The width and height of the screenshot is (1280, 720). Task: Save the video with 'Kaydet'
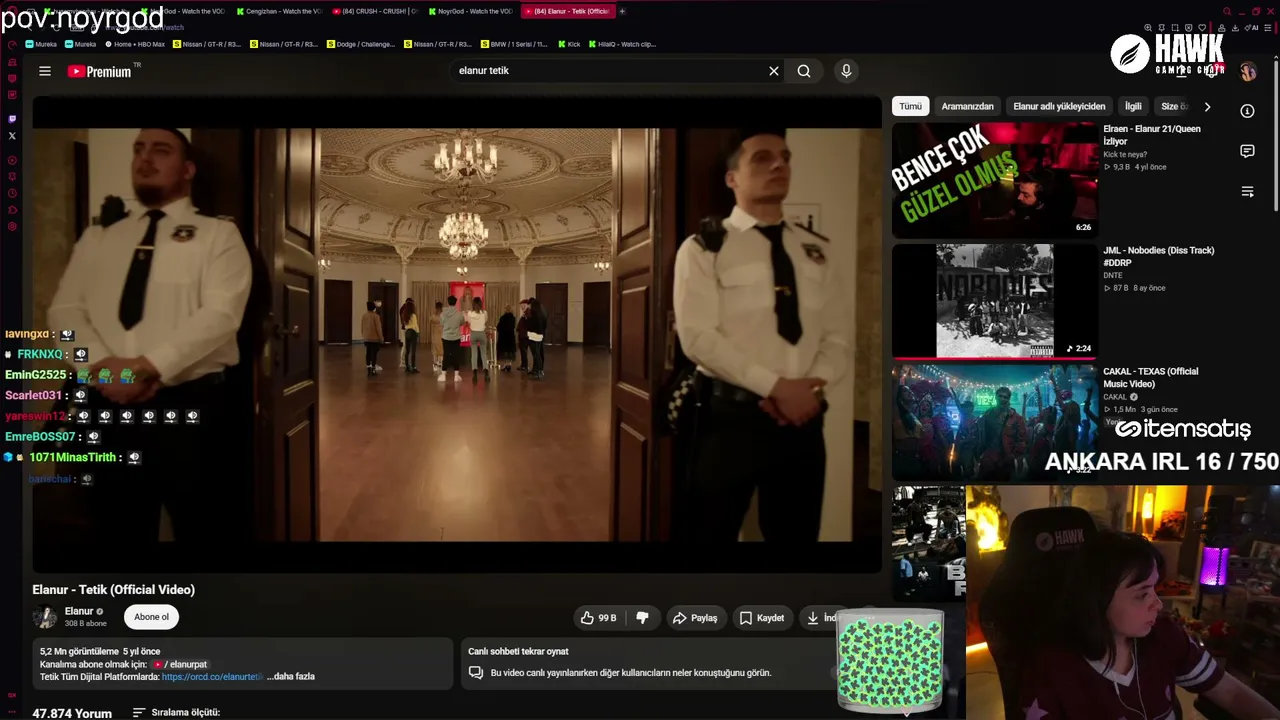pos(761,618)
